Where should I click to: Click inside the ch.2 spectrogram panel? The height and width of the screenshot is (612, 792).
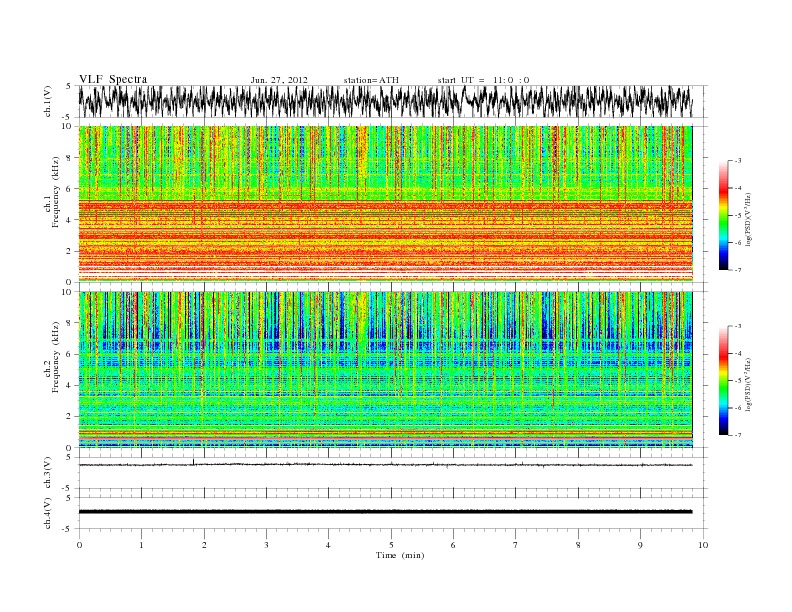point(385,369)
